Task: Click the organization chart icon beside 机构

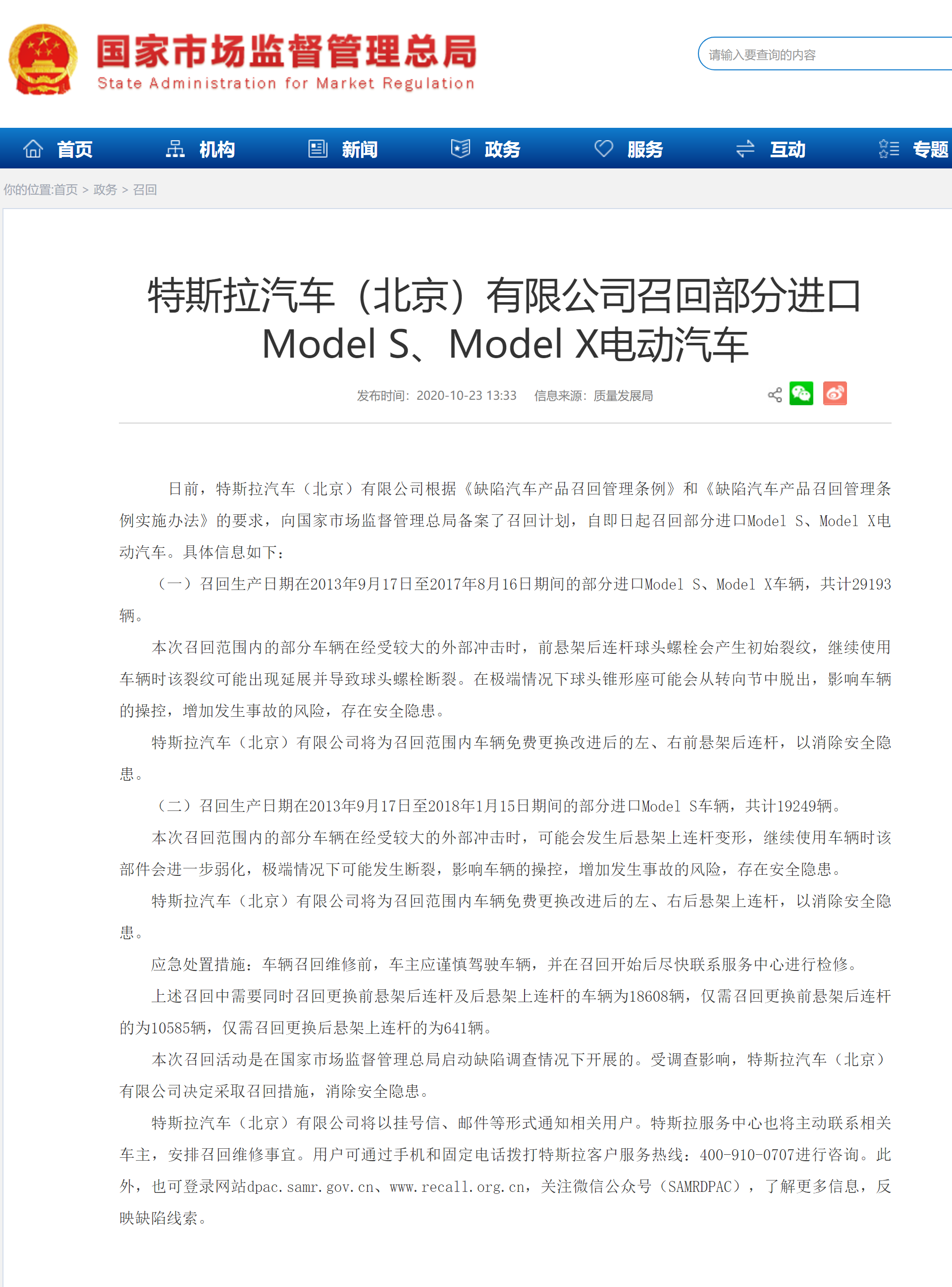Action: [175, 149]
